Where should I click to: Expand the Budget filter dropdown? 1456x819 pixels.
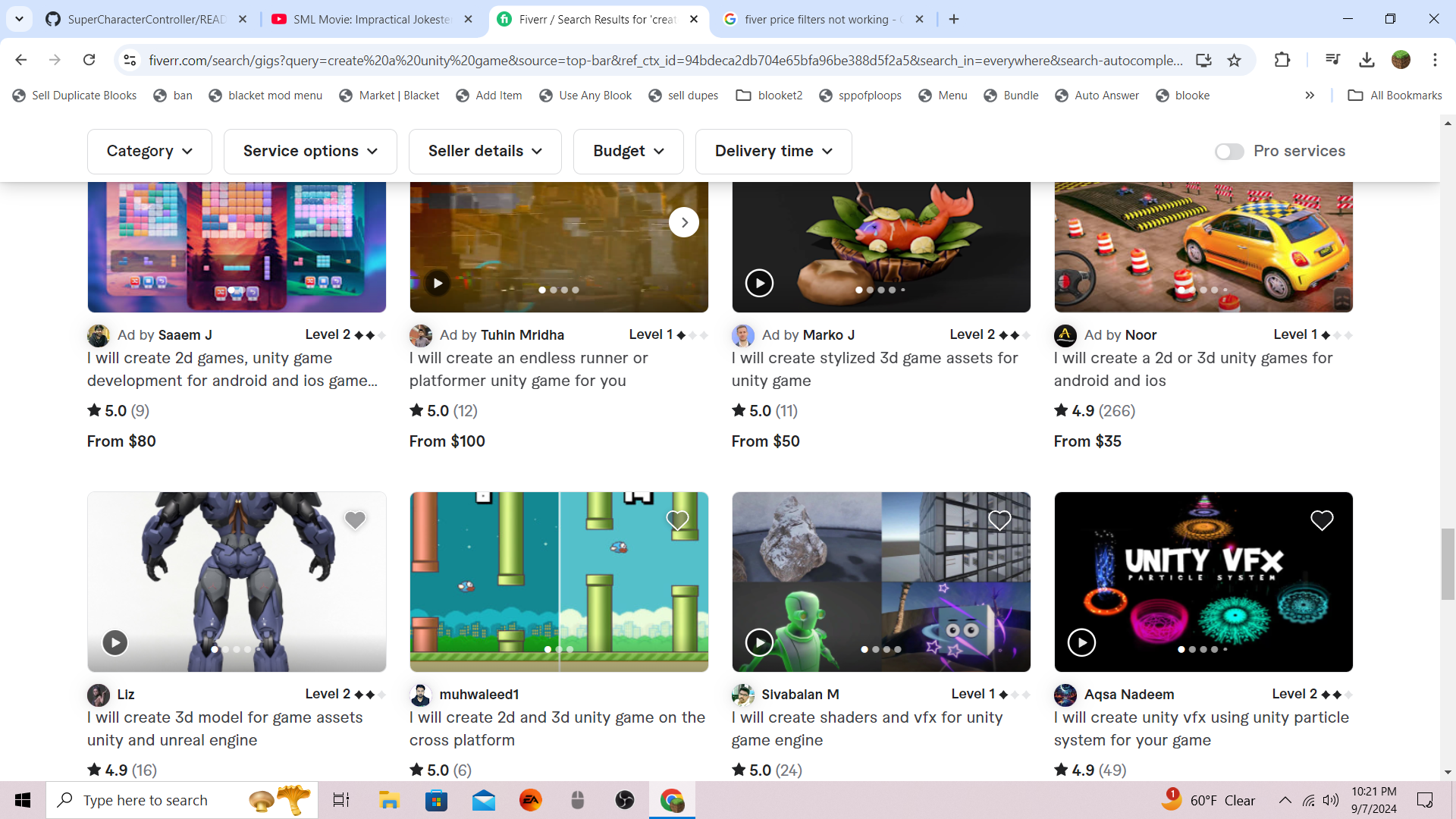[628, 152]
